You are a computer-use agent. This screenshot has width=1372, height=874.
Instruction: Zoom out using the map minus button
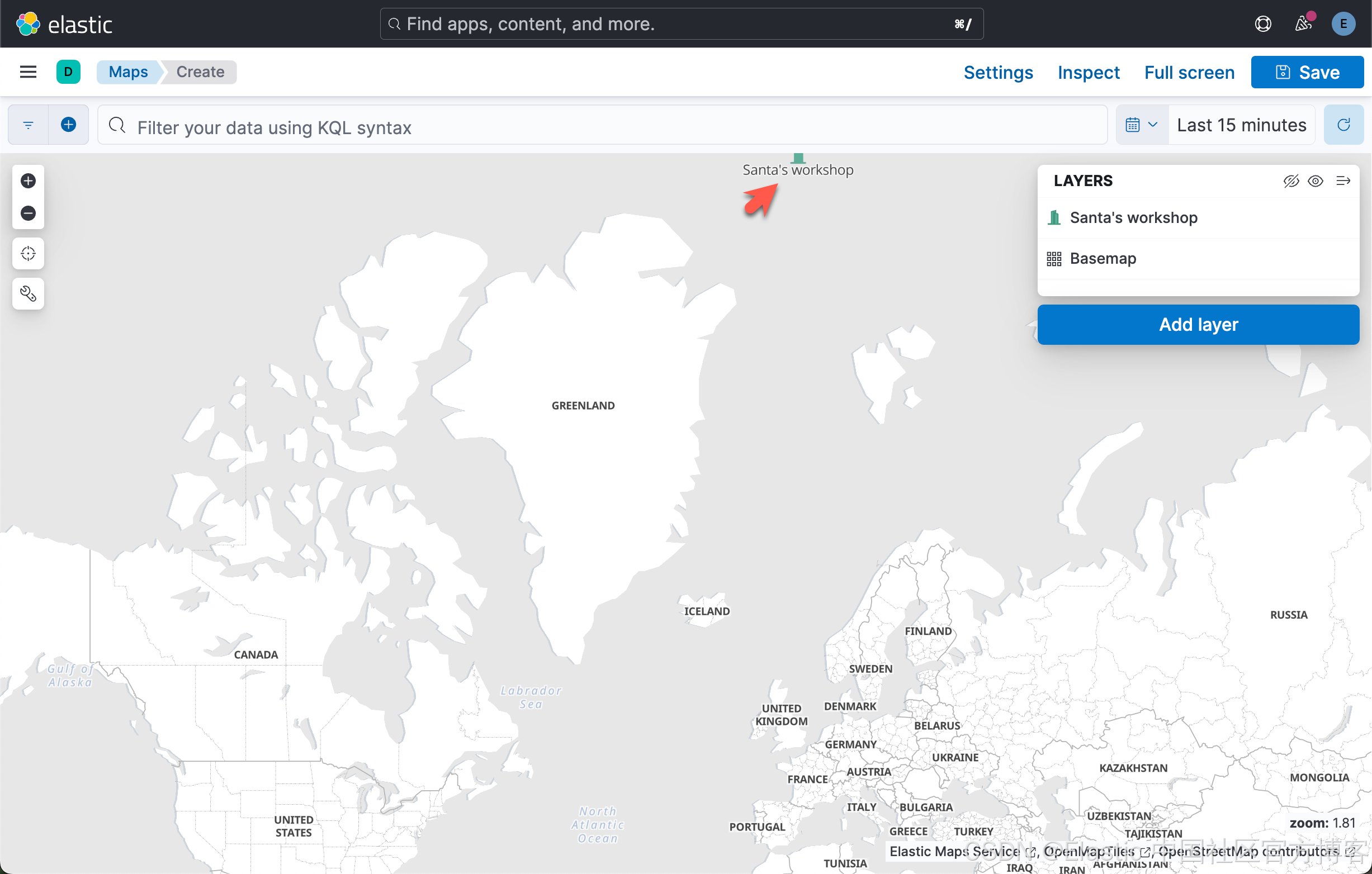pos(27,212)
